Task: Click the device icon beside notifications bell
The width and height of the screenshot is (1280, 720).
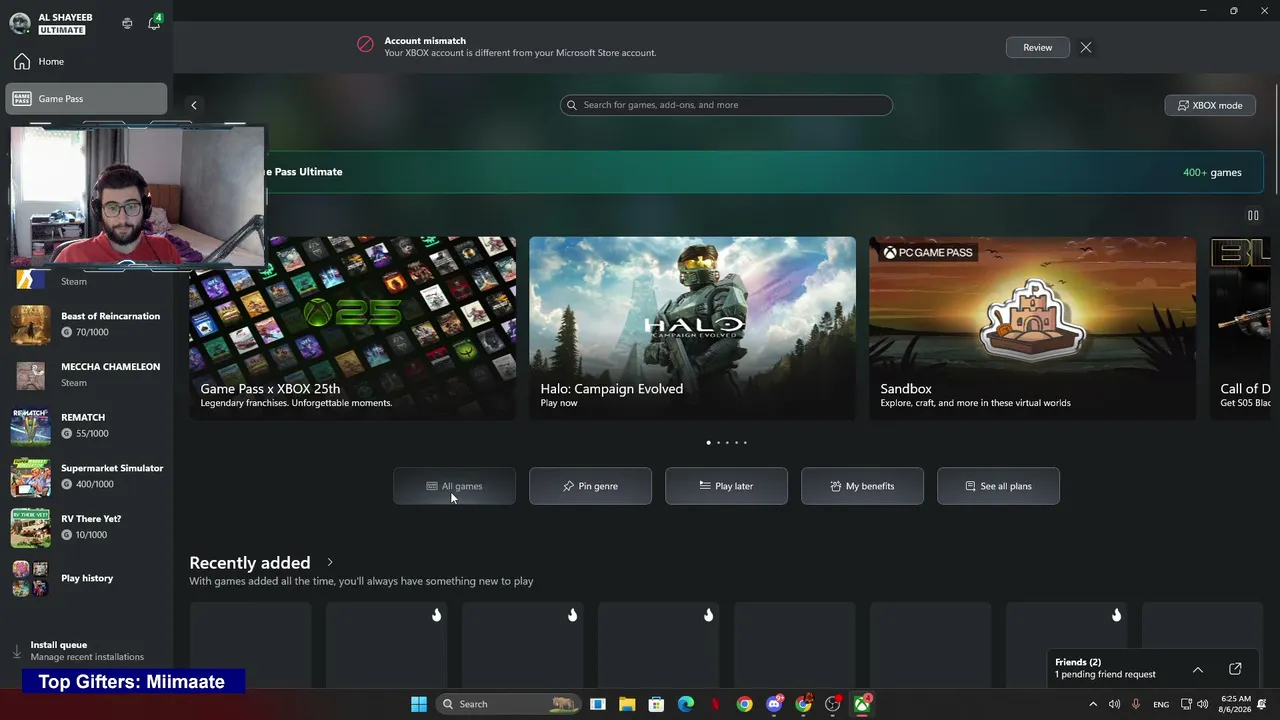Action: tap(127, 23)
